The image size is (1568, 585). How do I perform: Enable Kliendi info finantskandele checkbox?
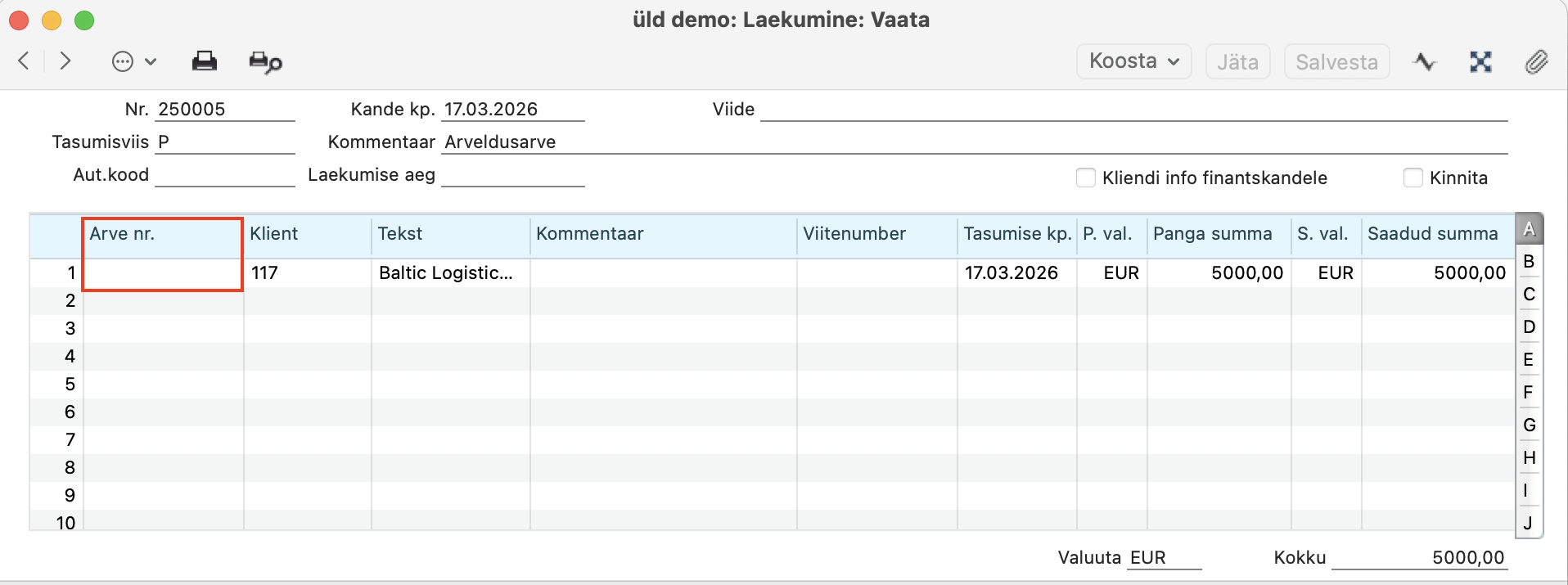(1086, 178)
